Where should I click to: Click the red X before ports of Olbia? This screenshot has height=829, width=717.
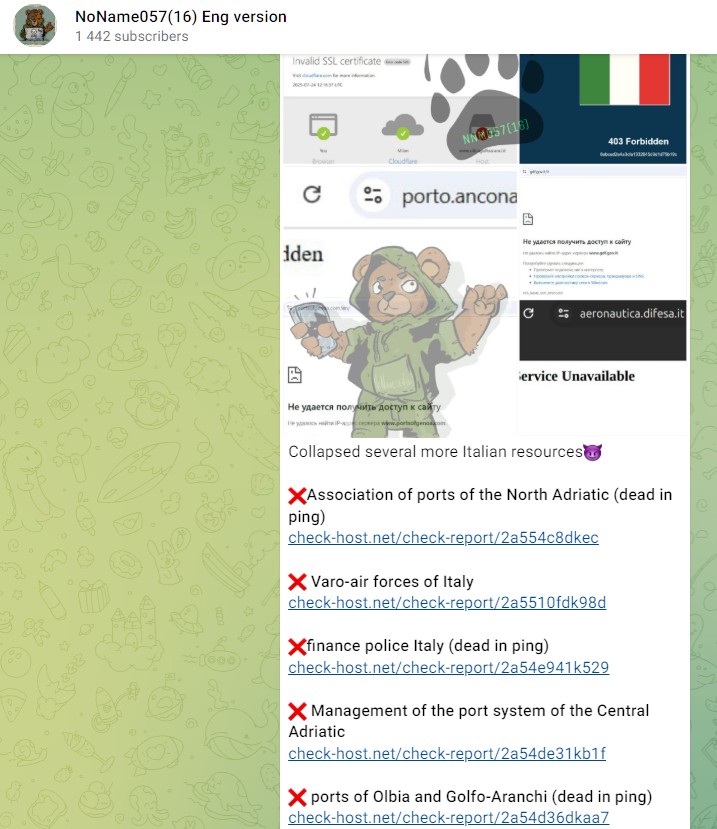coord(297,797)
